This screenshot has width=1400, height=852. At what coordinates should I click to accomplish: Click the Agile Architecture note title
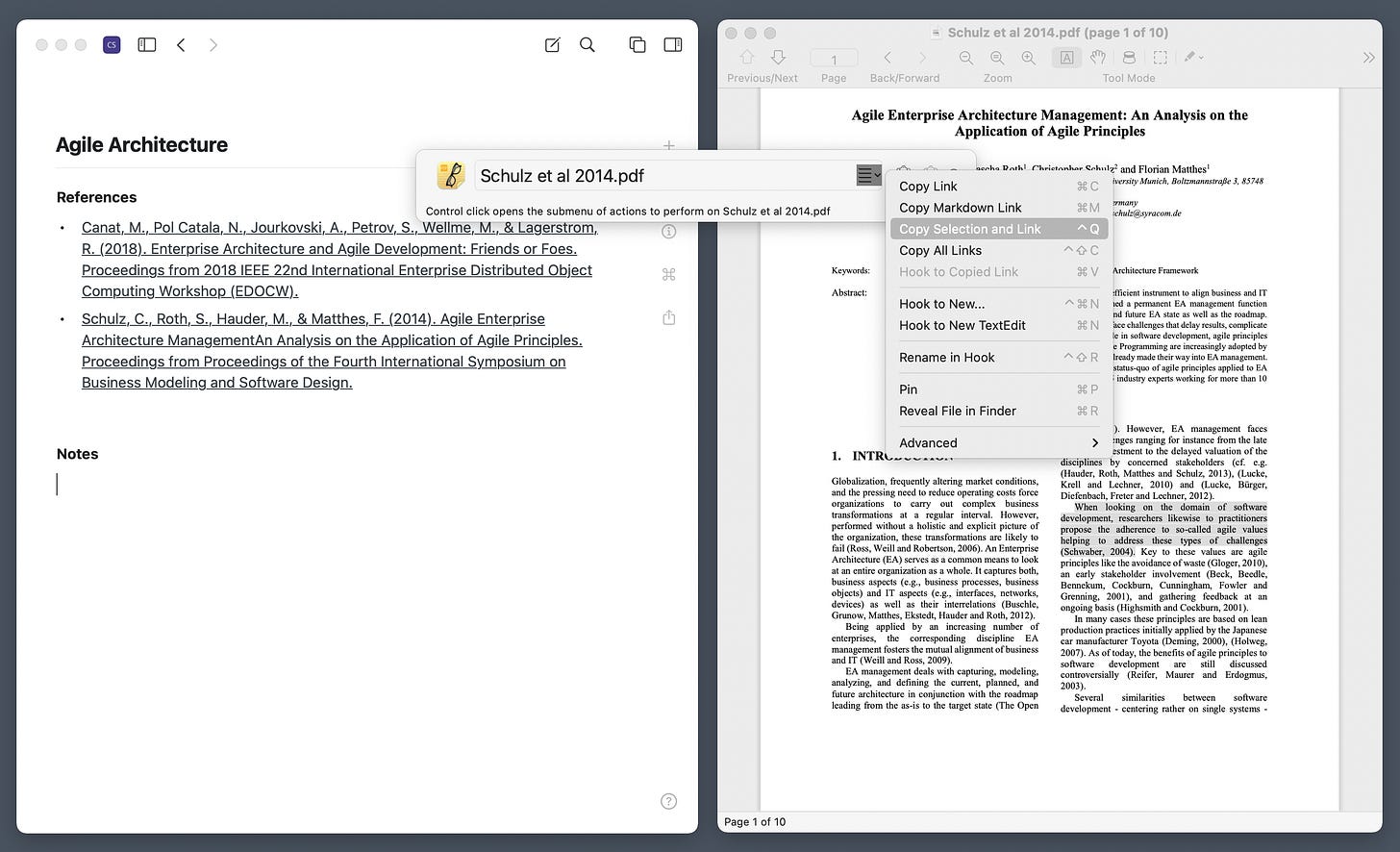click(141, 145)
